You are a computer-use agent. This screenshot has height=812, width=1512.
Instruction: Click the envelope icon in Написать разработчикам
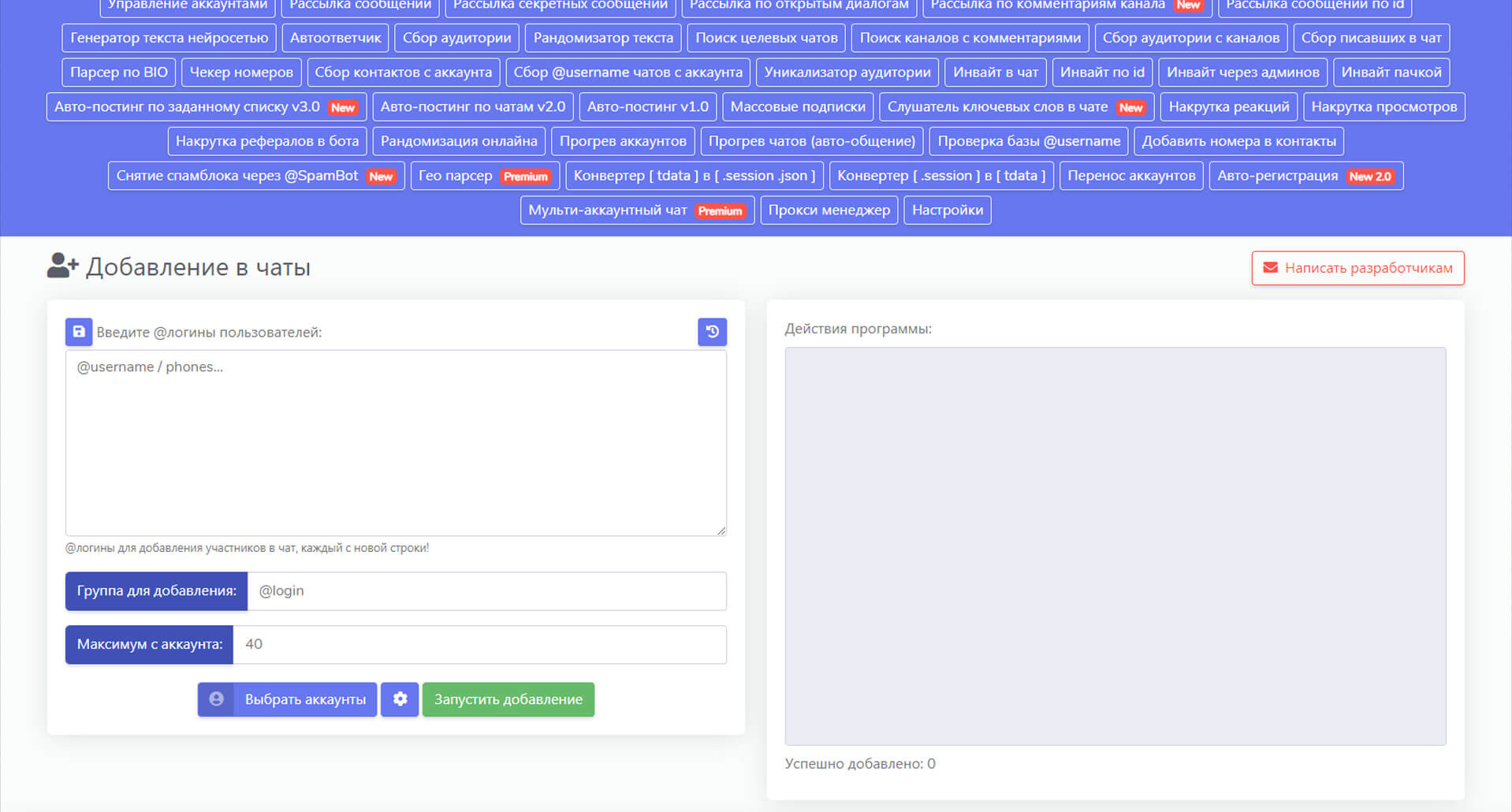pyautogui.click(x=1270, y=268)
